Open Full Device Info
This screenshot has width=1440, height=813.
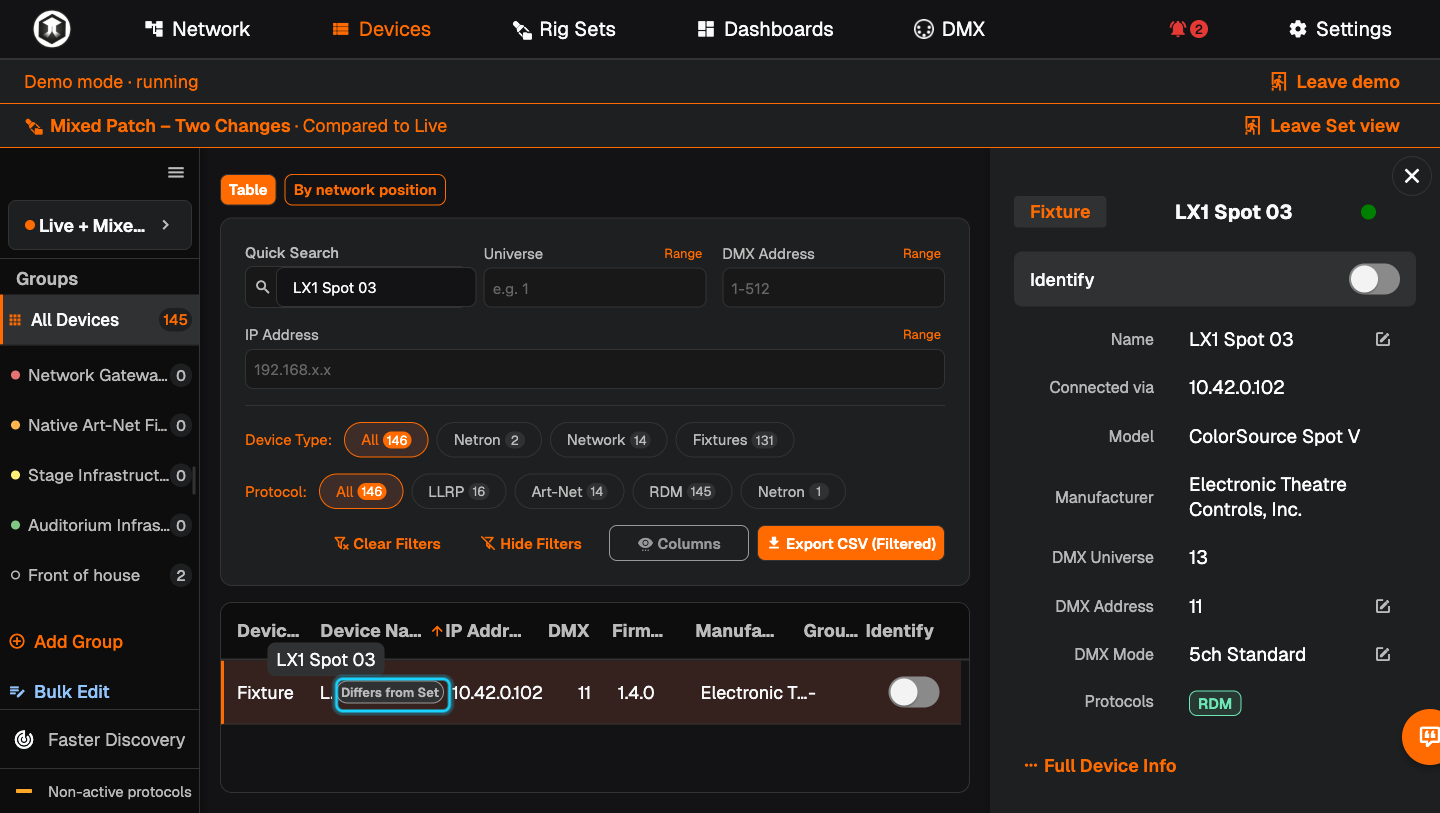(1100, 766)
